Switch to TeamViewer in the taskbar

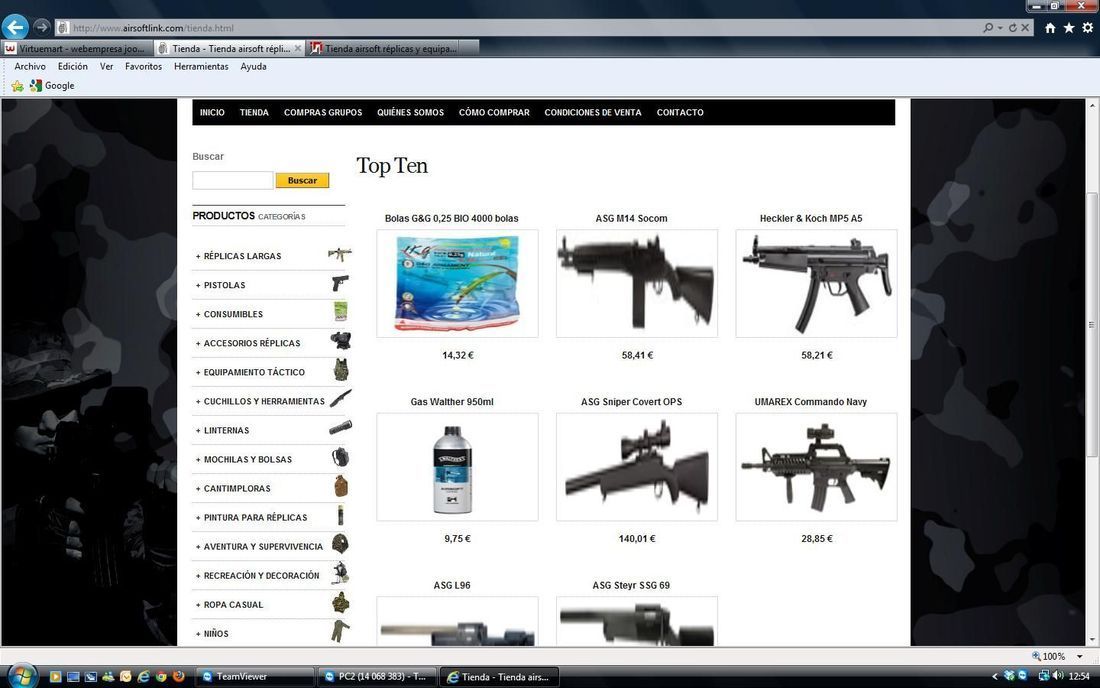[x=254, y=677]
